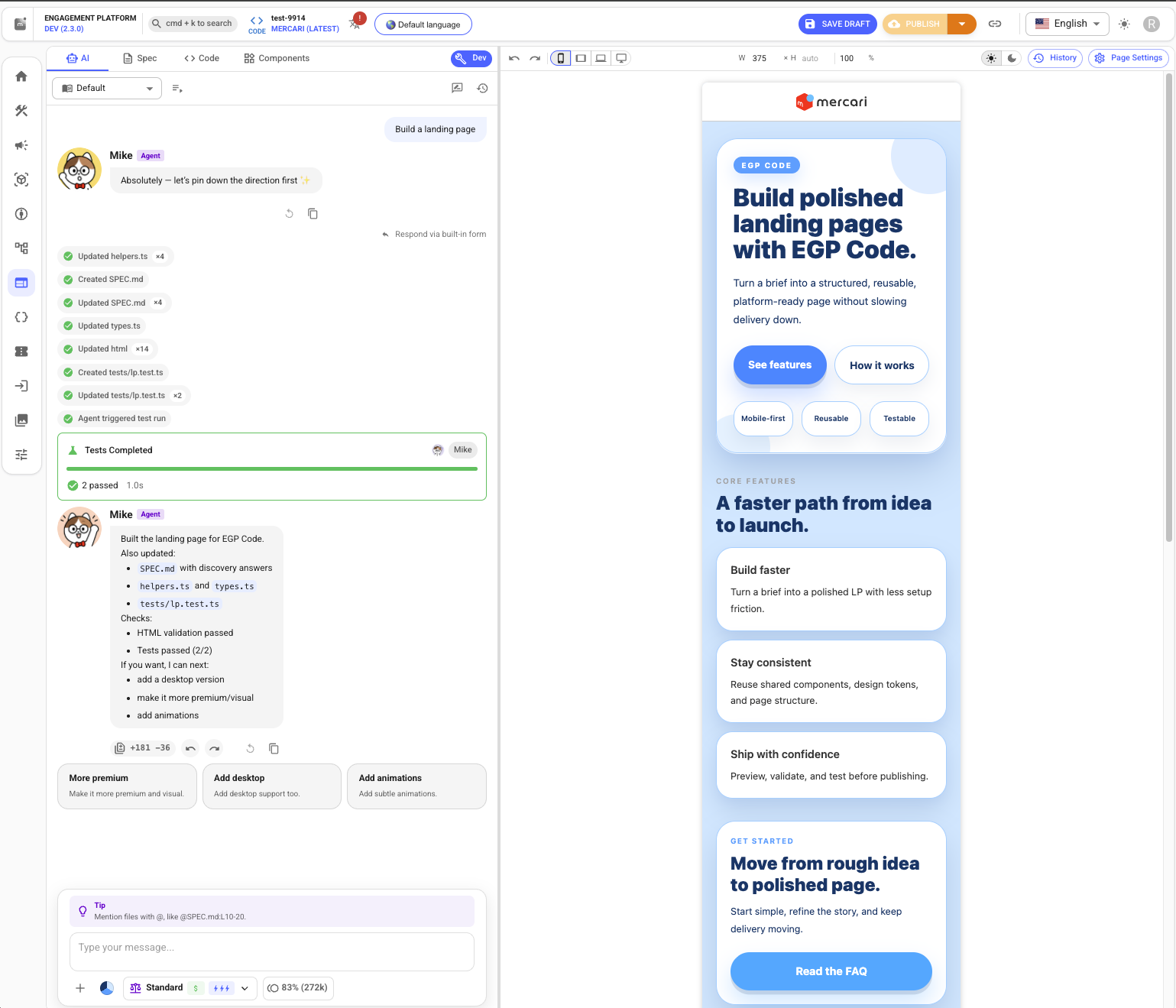
Task: Click the pie chart usage icon
Action: (x=107, y=988)
